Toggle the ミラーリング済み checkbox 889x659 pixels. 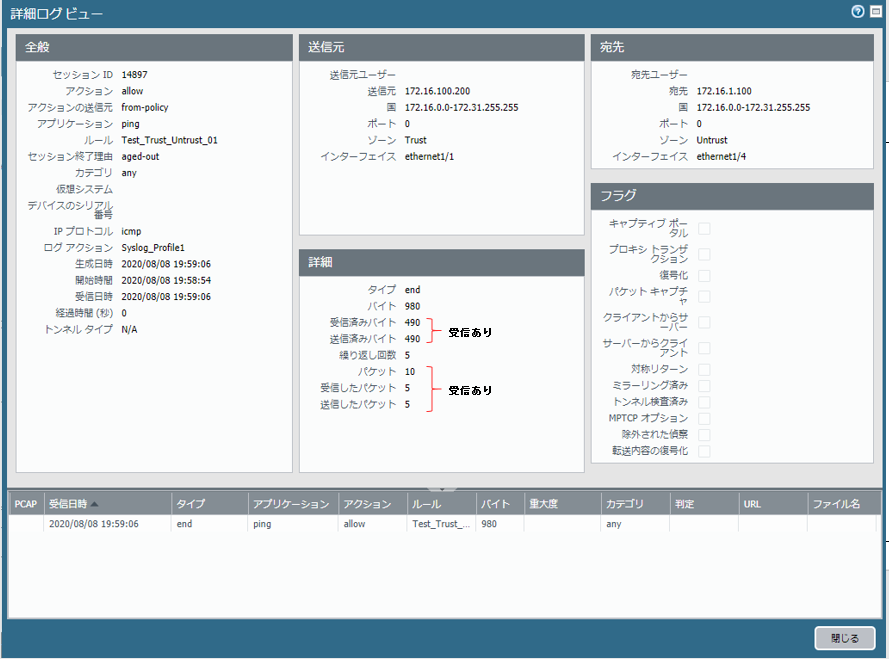704,386
